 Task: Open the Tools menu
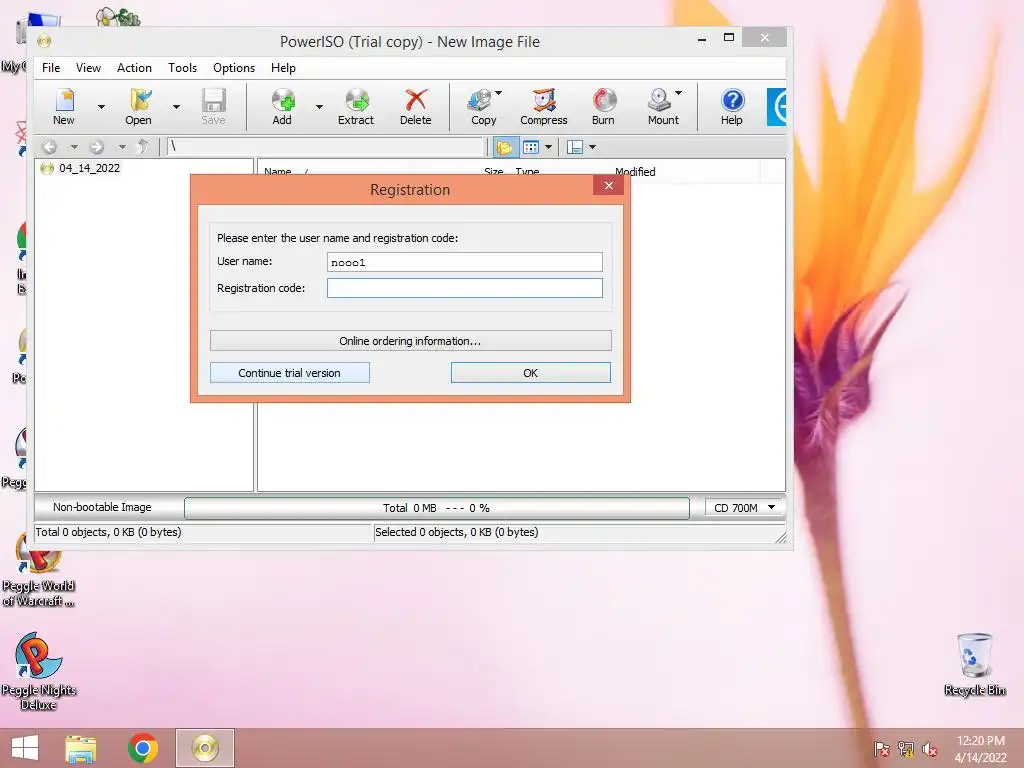[182, 68]
